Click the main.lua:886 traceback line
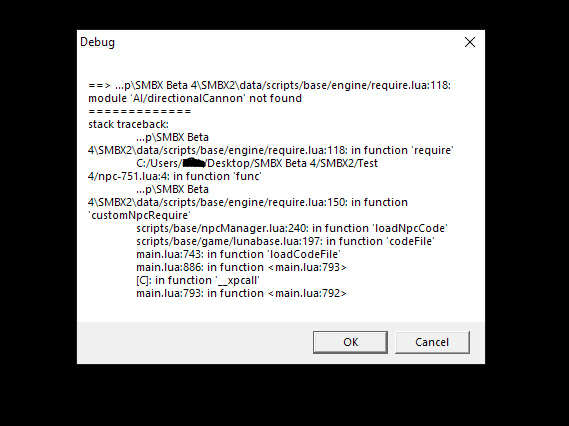The width and height of the screenshot is (569, 426). 241,267
